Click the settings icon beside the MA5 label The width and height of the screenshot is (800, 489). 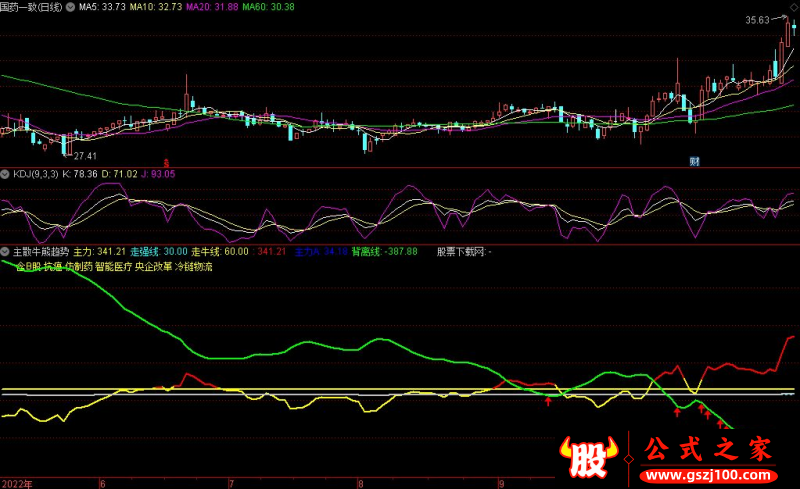coord(68,7)
